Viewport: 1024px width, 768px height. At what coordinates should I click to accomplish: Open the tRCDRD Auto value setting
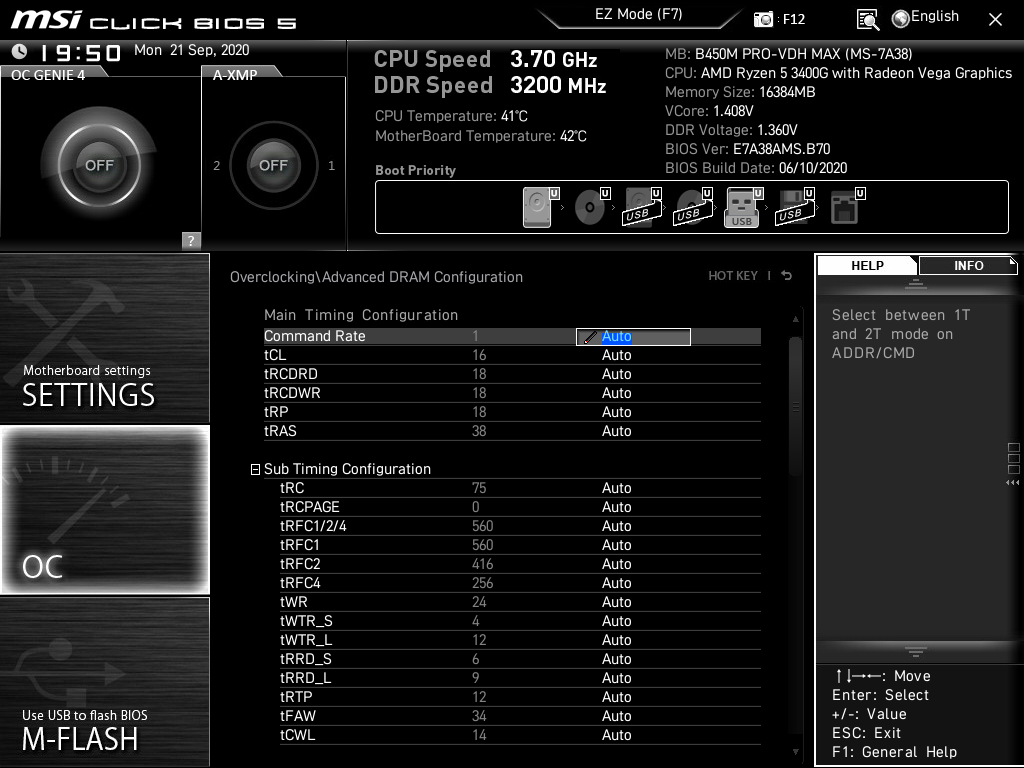coord(616,374)
